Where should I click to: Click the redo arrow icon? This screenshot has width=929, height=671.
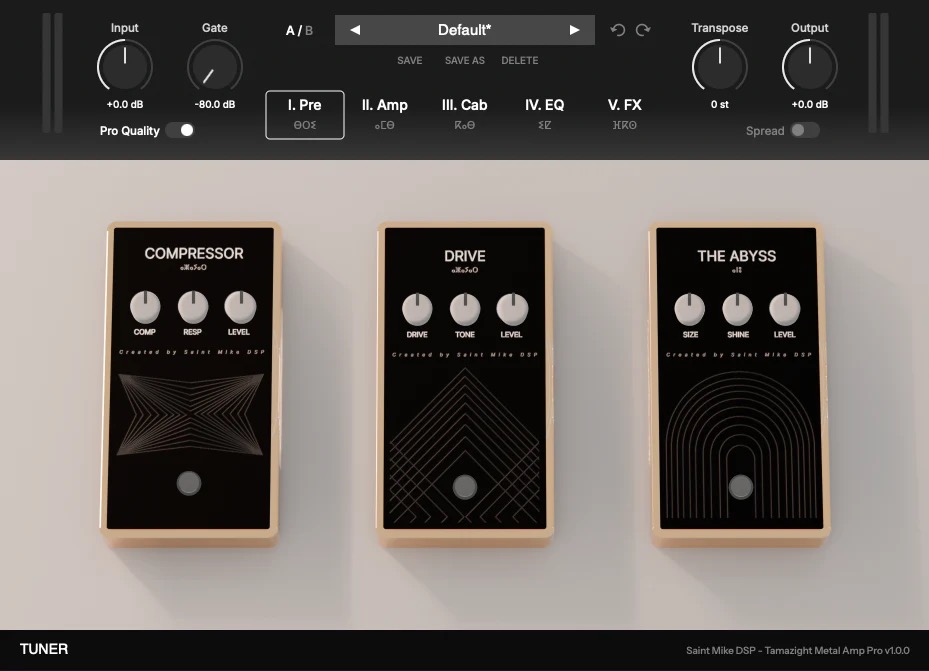pyautogui.click(x=643, y=30)
